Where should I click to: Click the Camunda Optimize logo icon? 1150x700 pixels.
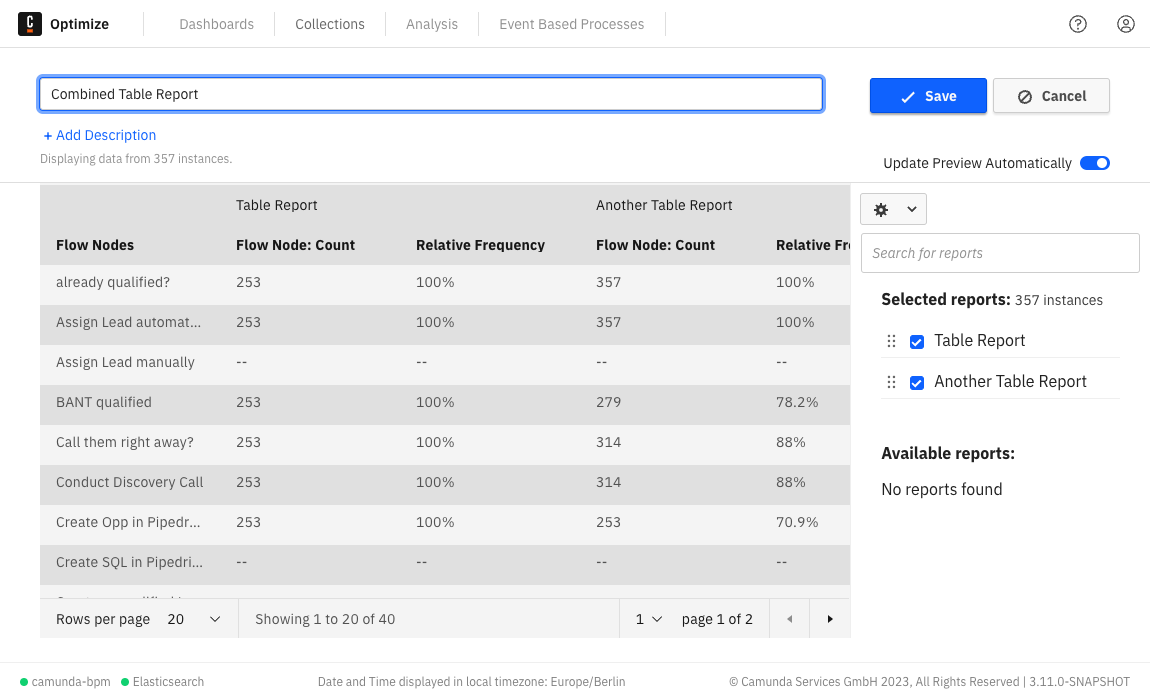(x=30, y=24)
